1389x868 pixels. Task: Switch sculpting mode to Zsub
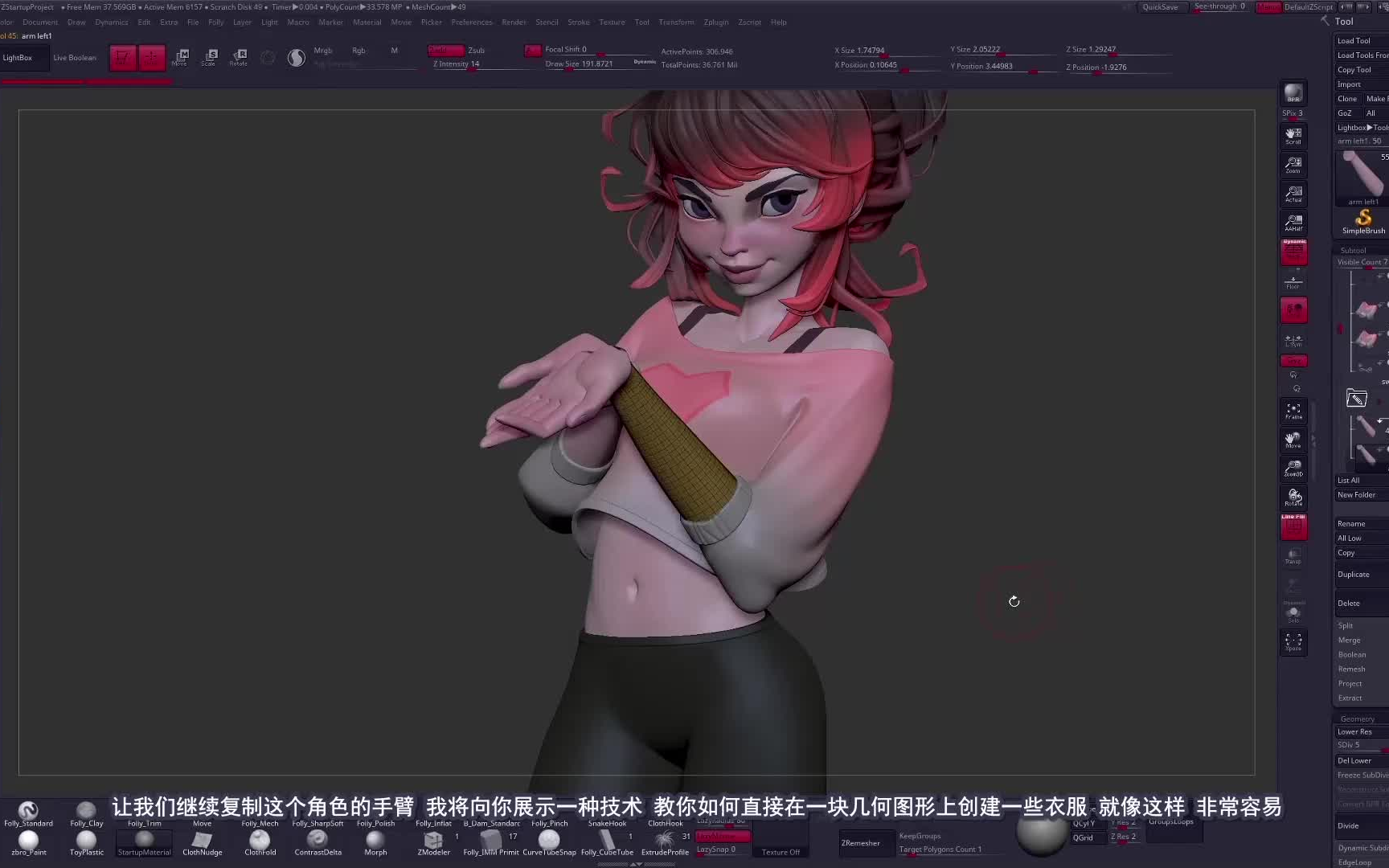(476, 50)
